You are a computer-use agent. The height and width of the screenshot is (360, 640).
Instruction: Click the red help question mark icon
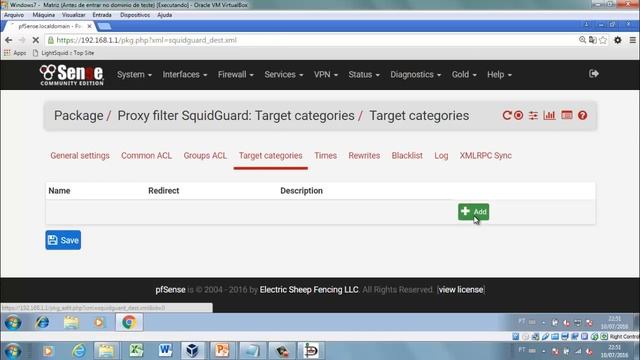pos(582,116)
